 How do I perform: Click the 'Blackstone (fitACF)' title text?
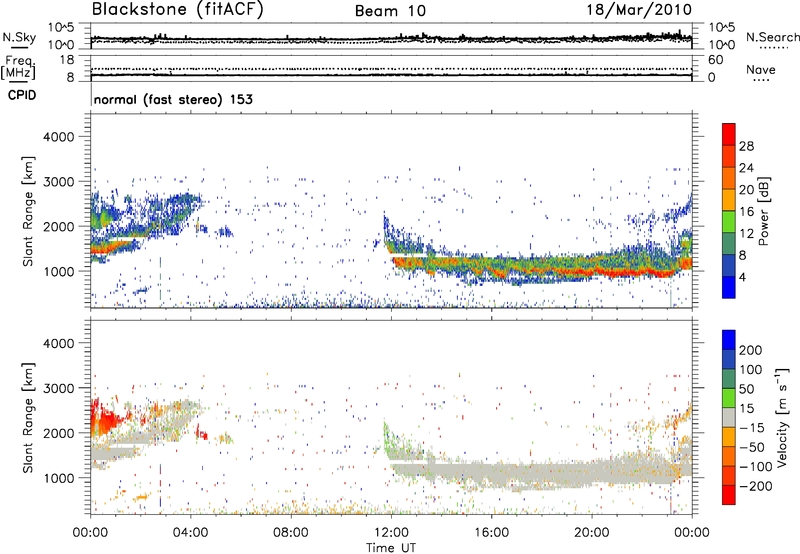coord(178,9)
